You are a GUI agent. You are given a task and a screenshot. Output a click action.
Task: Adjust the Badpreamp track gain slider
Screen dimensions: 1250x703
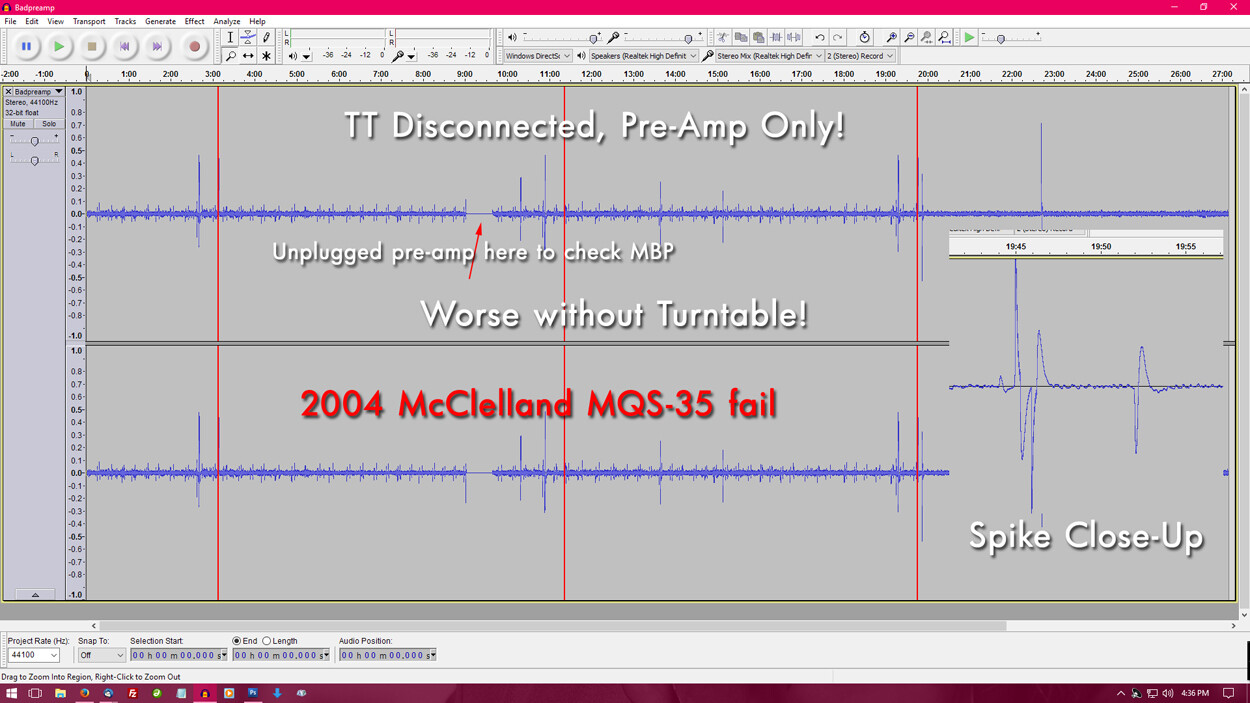tap(34, 141)
